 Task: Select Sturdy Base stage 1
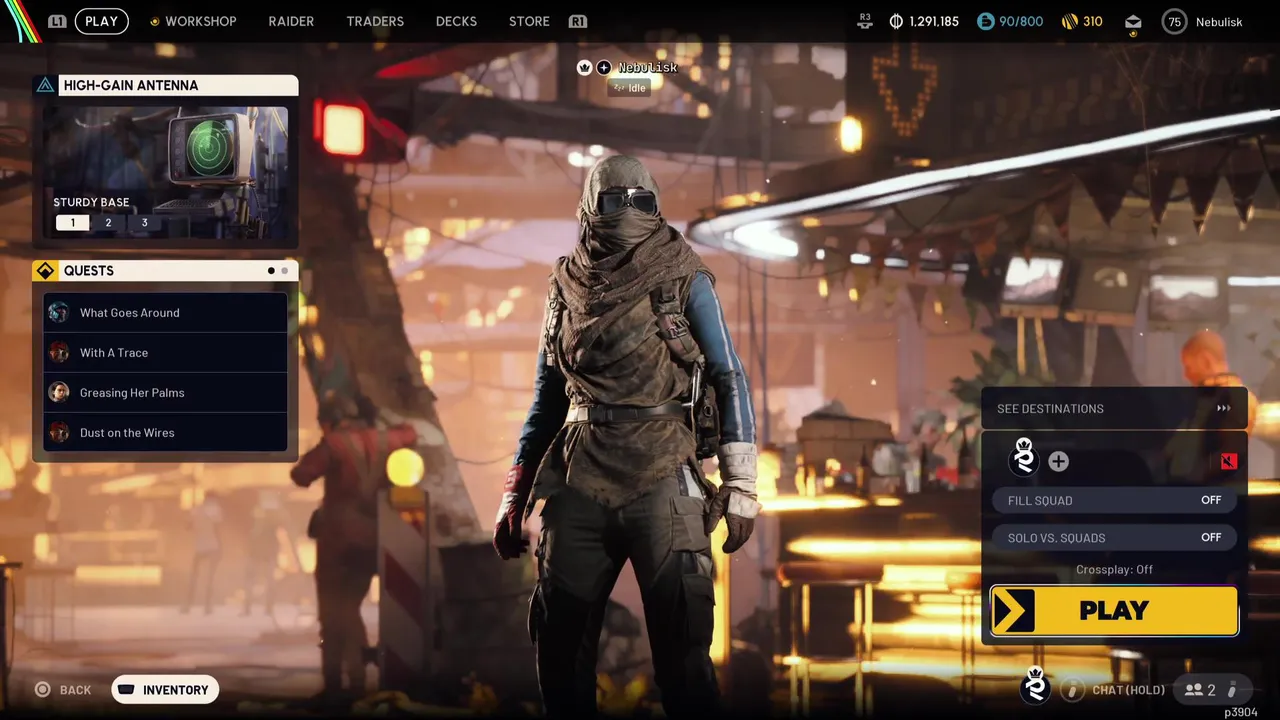pyautogui.click(x=72, y=222)
